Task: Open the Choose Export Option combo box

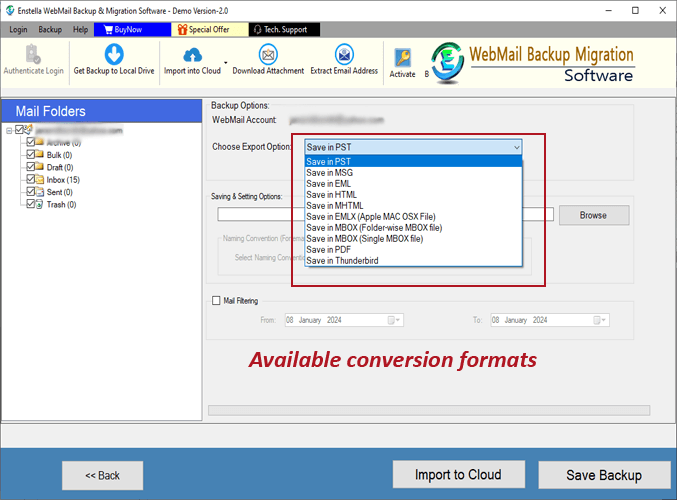Action: 413,147
